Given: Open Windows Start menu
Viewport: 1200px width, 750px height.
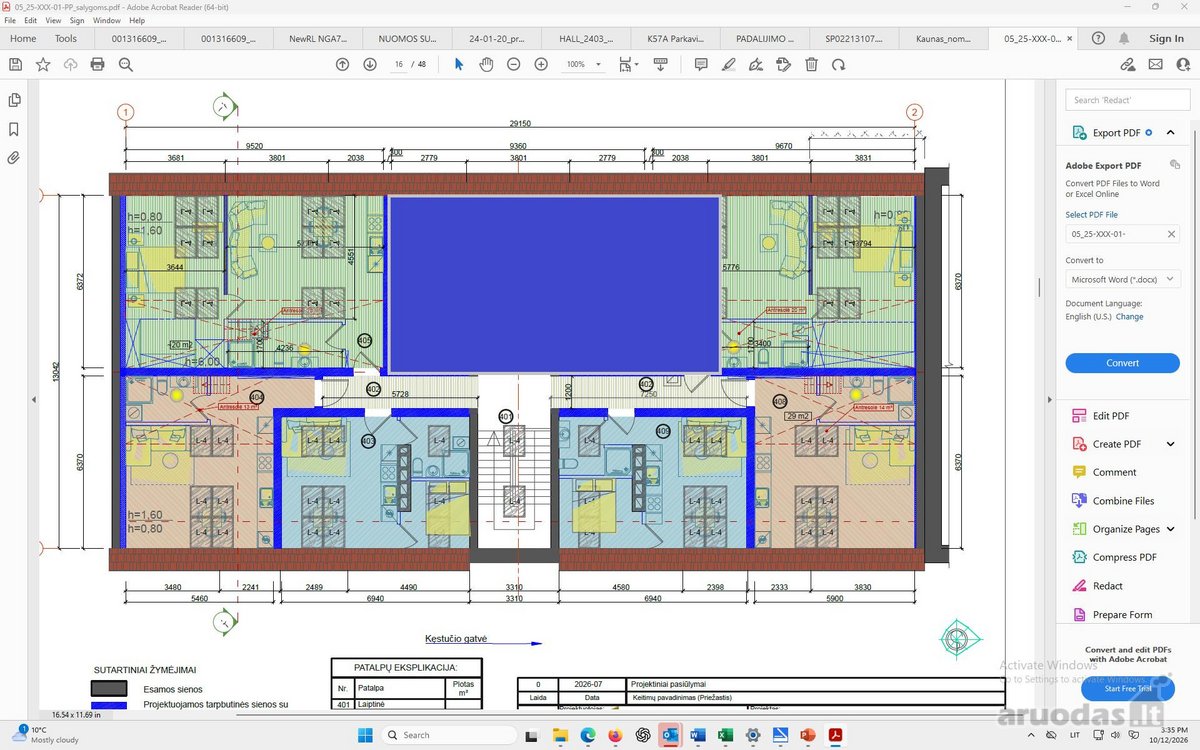Looking at the screenshot, I should pos(365,735).
